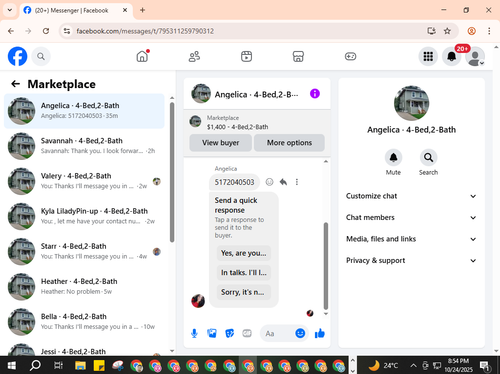Click the reply arrow next to 5172040503

pyautogui.click(x=283, y=182)
